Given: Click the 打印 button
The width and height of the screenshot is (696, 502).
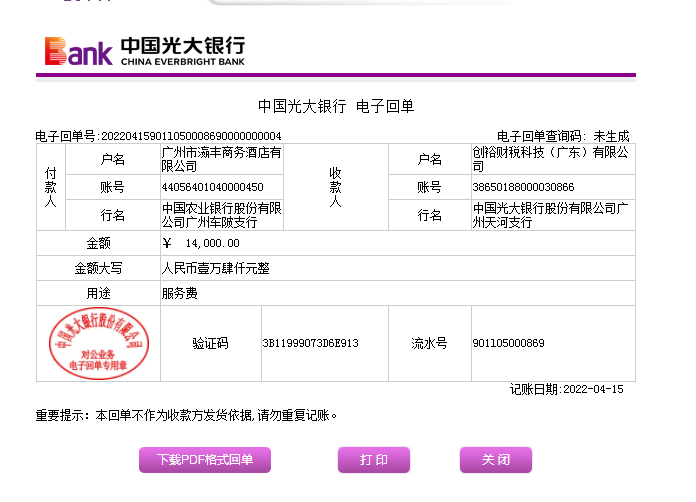Looking at the screenshot, I should (x=374, y=459).
